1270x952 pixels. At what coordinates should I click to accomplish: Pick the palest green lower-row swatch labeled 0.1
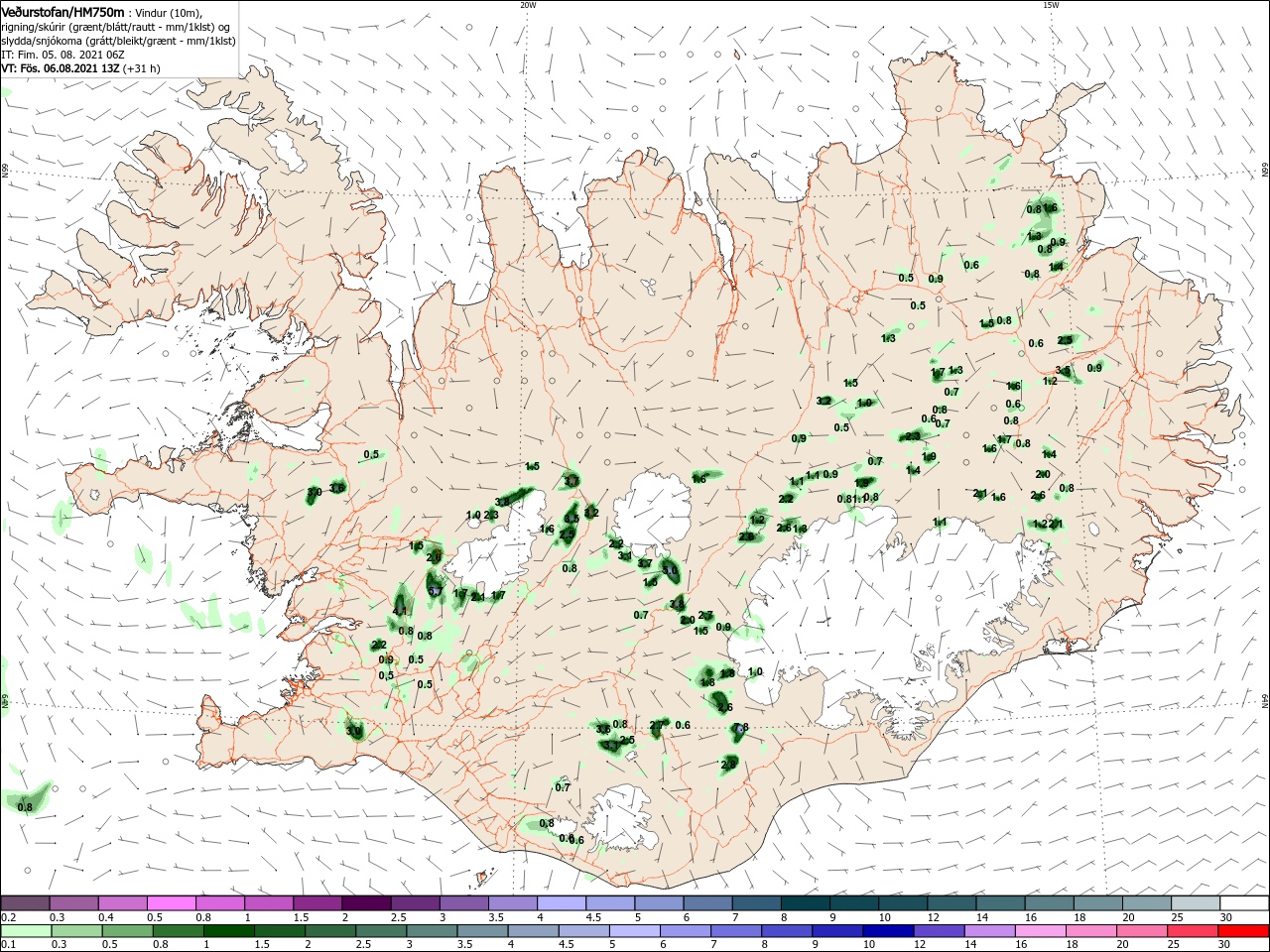click(x=25, y=931)
